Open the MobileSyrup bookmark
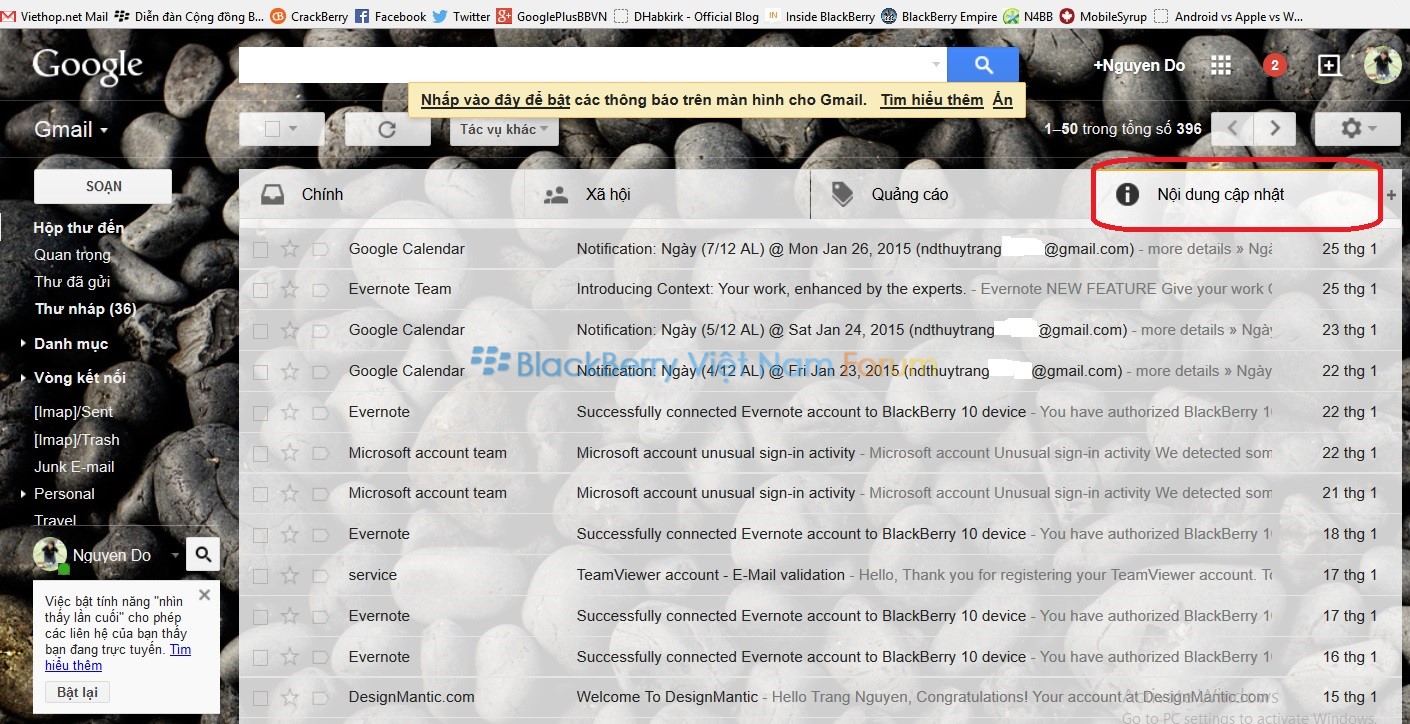1410x724 pixels. click(x=1102, y=16)
